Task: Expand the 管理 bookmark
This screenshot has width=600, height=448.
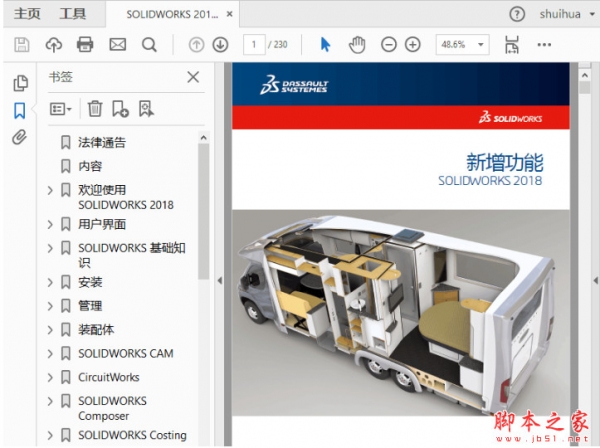Action: click(50, 306)
